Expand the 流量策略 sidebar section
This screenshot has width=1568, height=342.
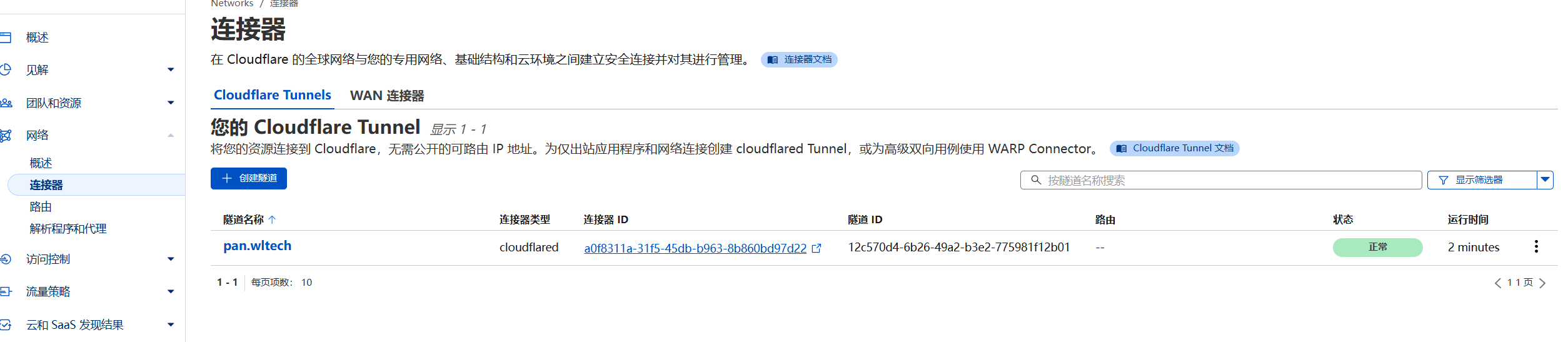171,291
